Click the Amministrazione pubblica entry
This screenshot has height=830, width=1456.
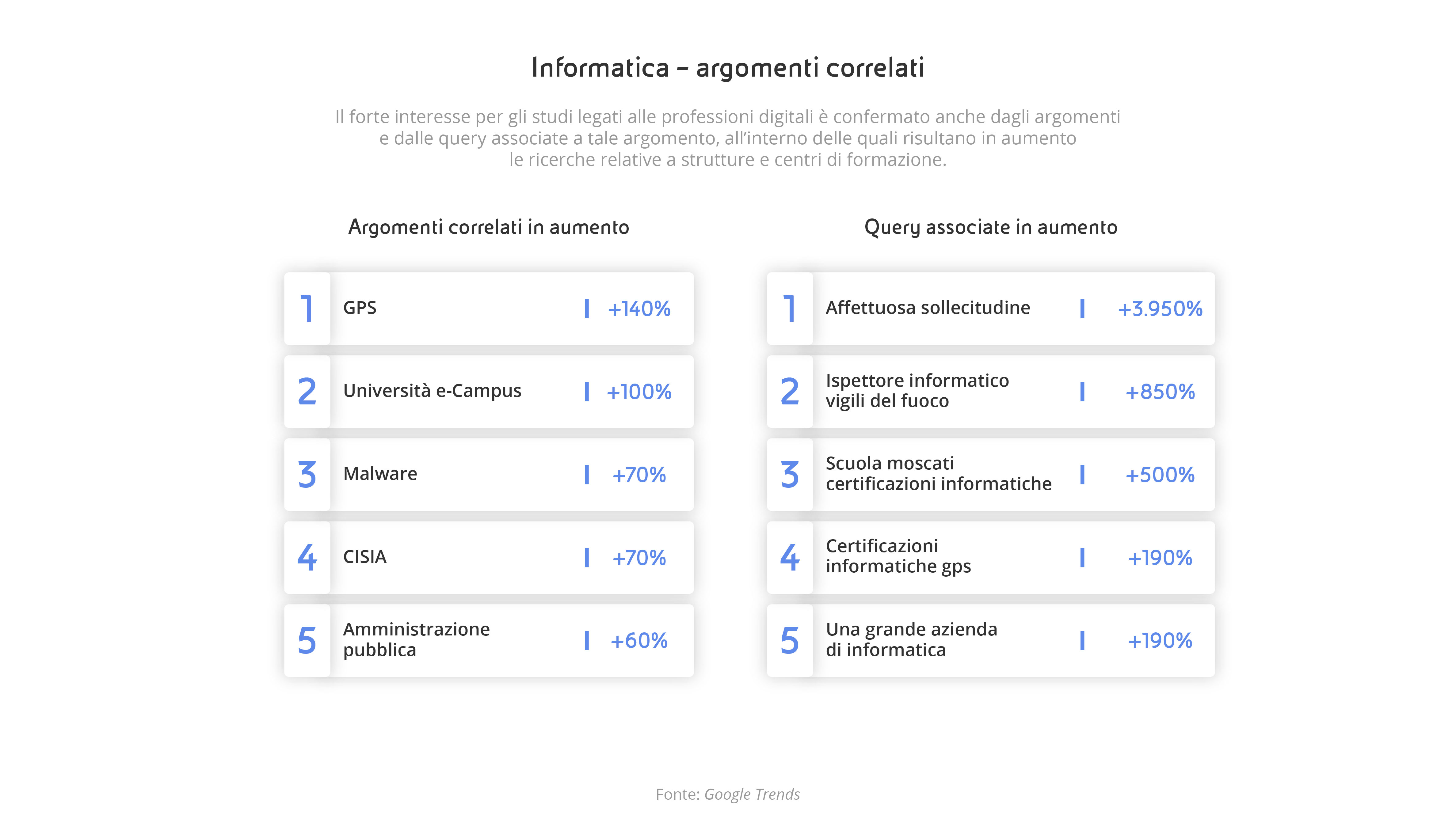[416, 640]
